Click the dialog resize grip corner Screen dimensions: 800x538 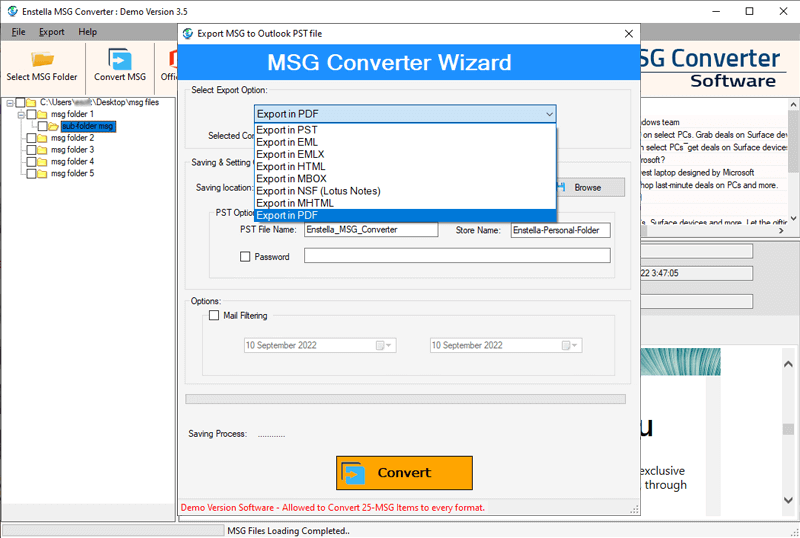(x=634, y=509)
